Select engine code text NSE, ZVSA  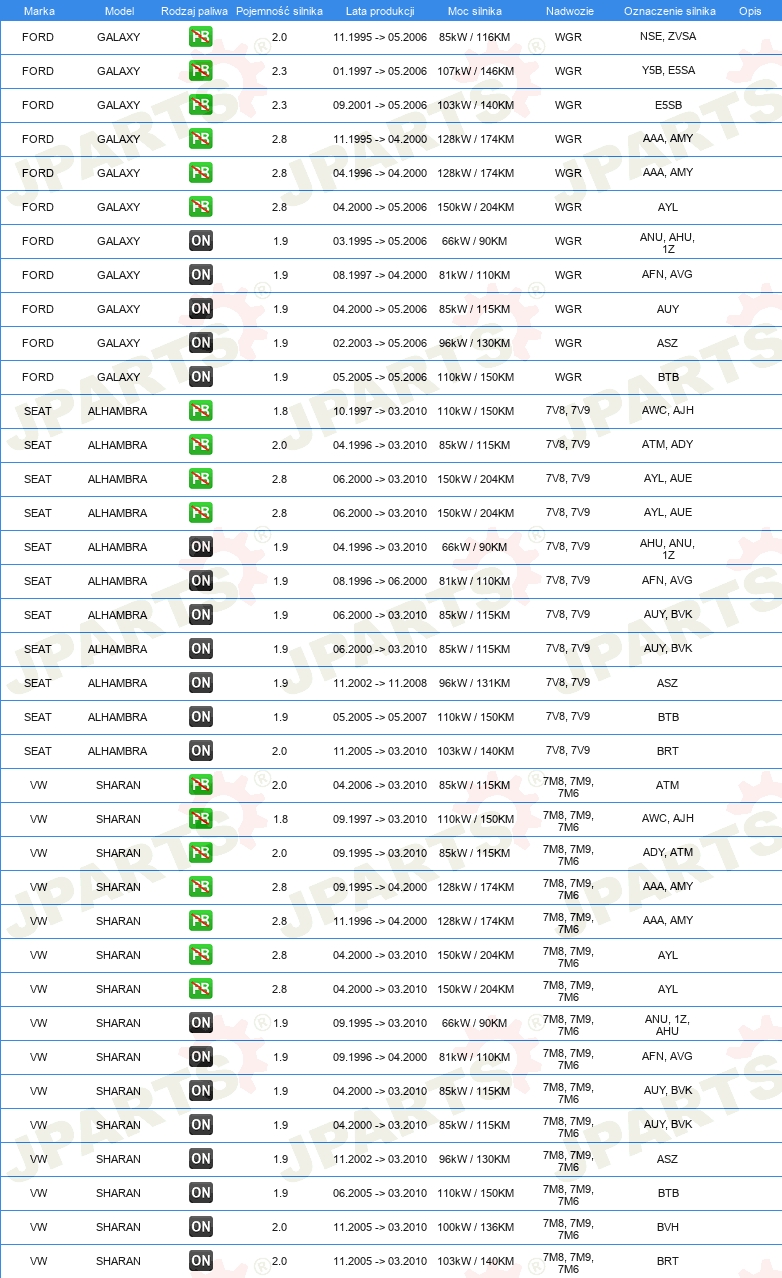(x=668, y=36)
